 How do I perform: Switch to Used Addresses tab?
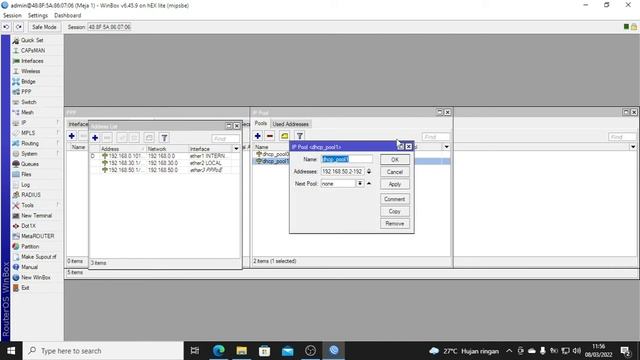pyautogui.click(x=291, y=124)
